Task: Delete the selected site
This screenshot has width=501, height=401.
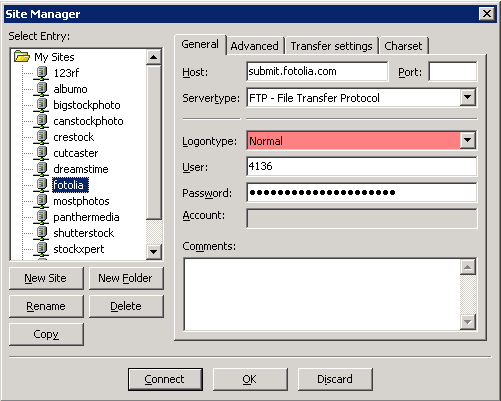Action: 126,306
